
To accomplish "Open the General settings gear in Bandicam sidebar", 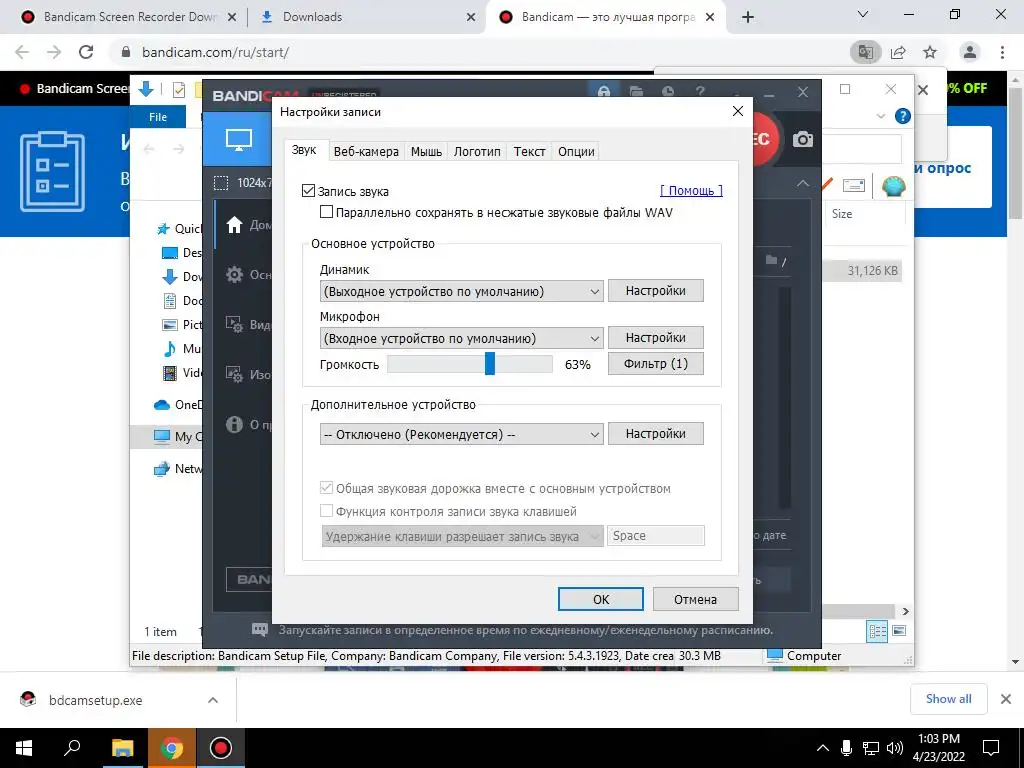I will pos(234,275).
